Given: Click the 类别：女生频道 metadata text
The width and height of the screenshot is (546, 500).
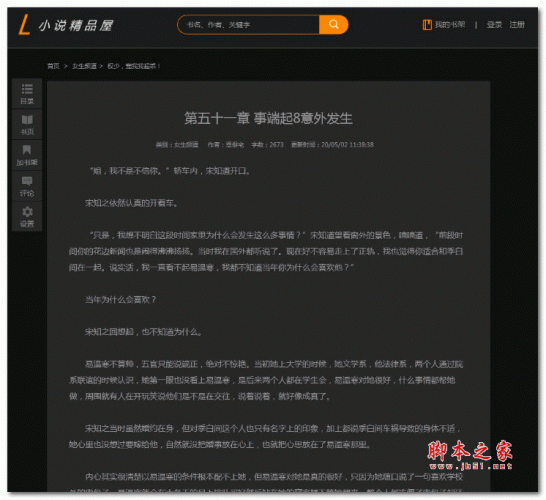Looking at the screenshot, I should coord(177,144).
